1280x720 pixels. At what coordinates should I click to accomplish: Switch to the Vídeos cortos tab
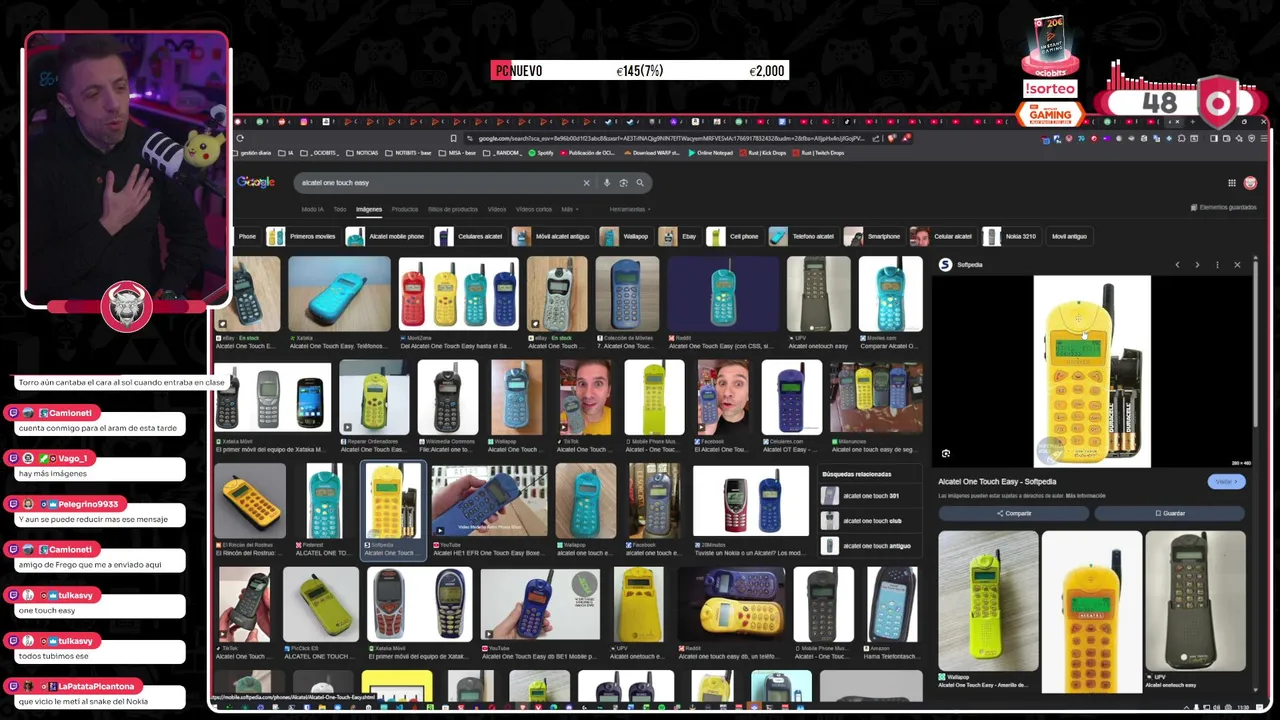(534, 209)
